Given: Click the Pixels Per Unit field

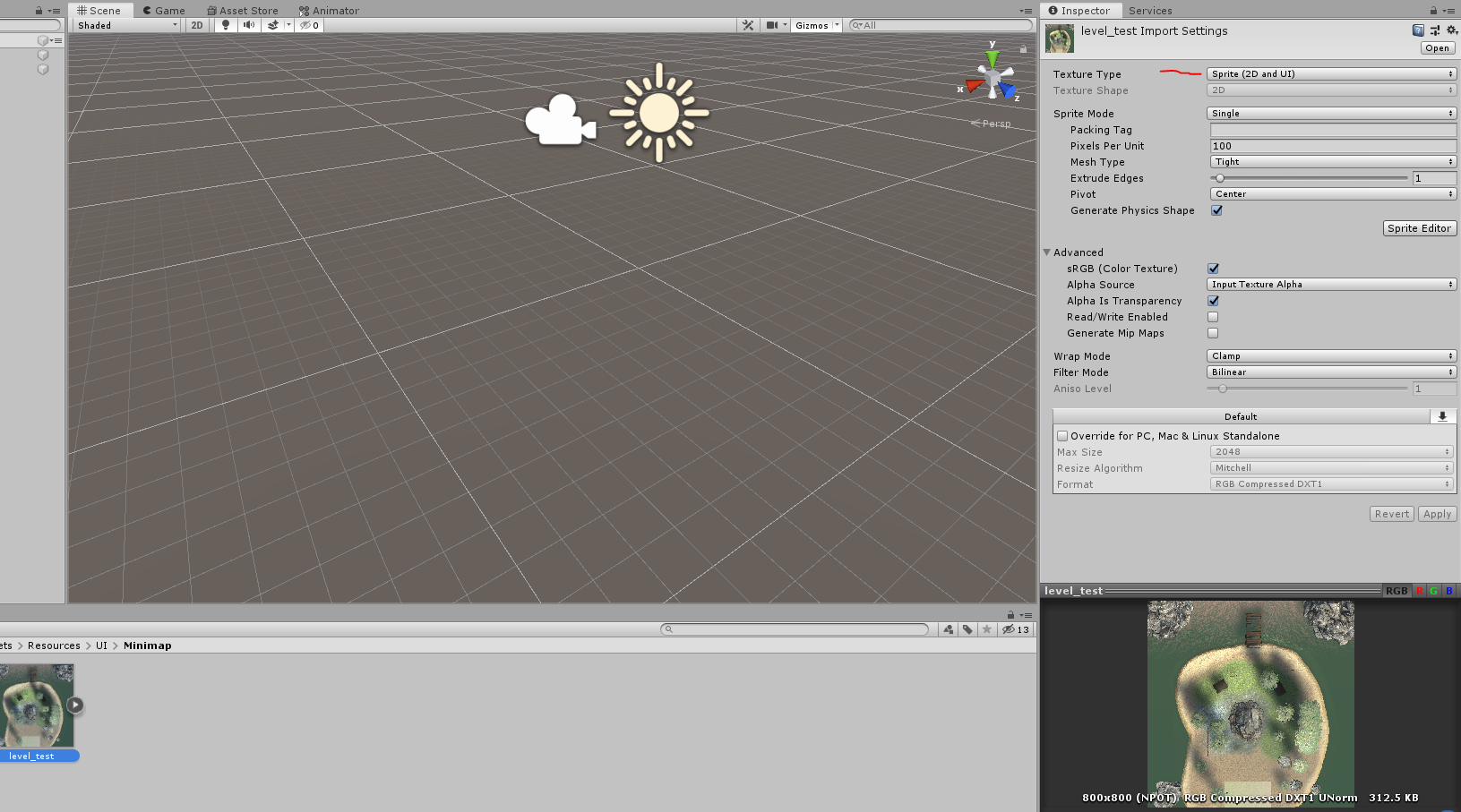Looking at the screenshot, I should pos(1333,146).
